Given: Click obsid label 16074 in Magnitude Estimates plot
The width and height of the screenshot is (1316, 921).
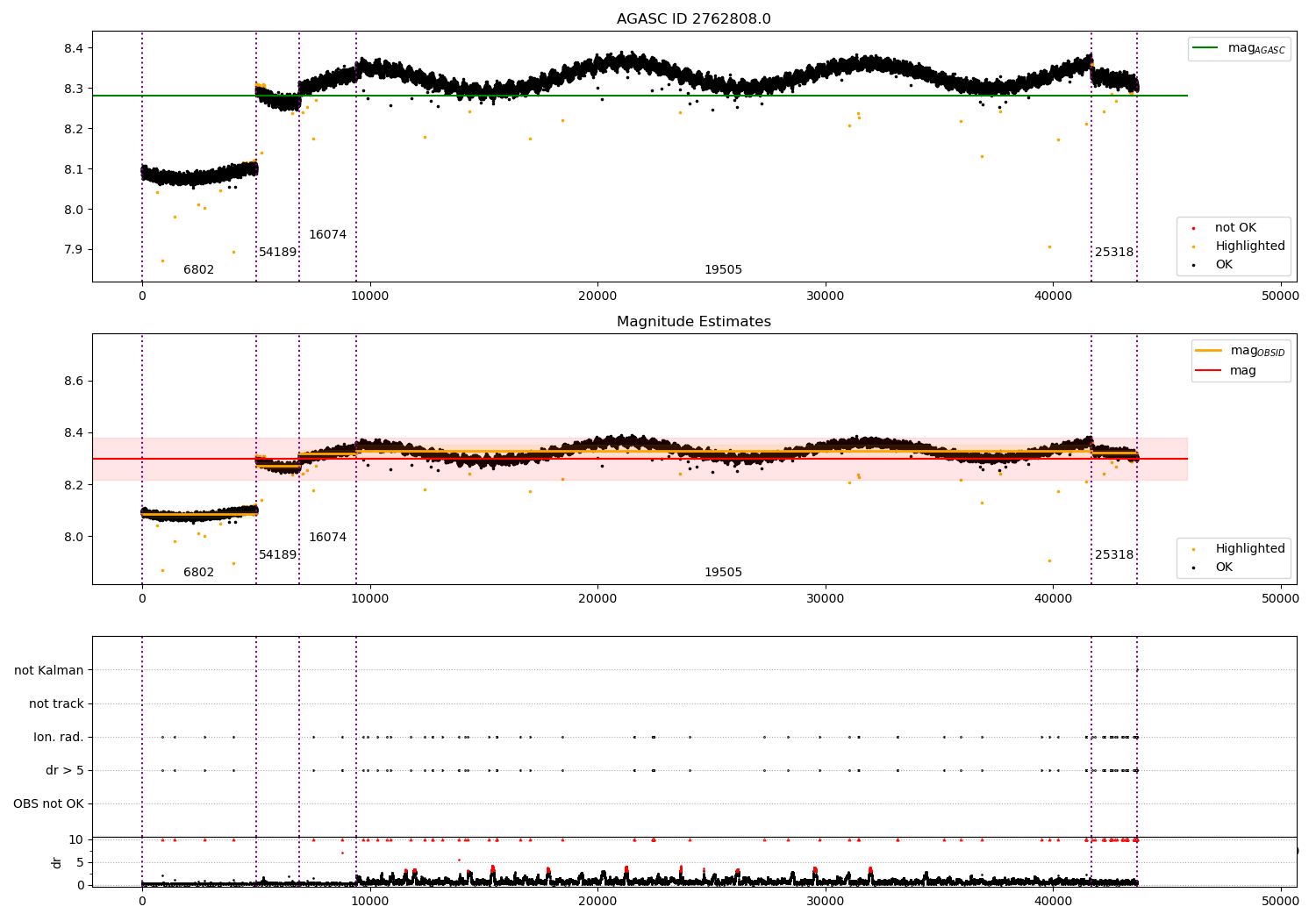Looking at the screenshot, I should [x=327, y=538].
